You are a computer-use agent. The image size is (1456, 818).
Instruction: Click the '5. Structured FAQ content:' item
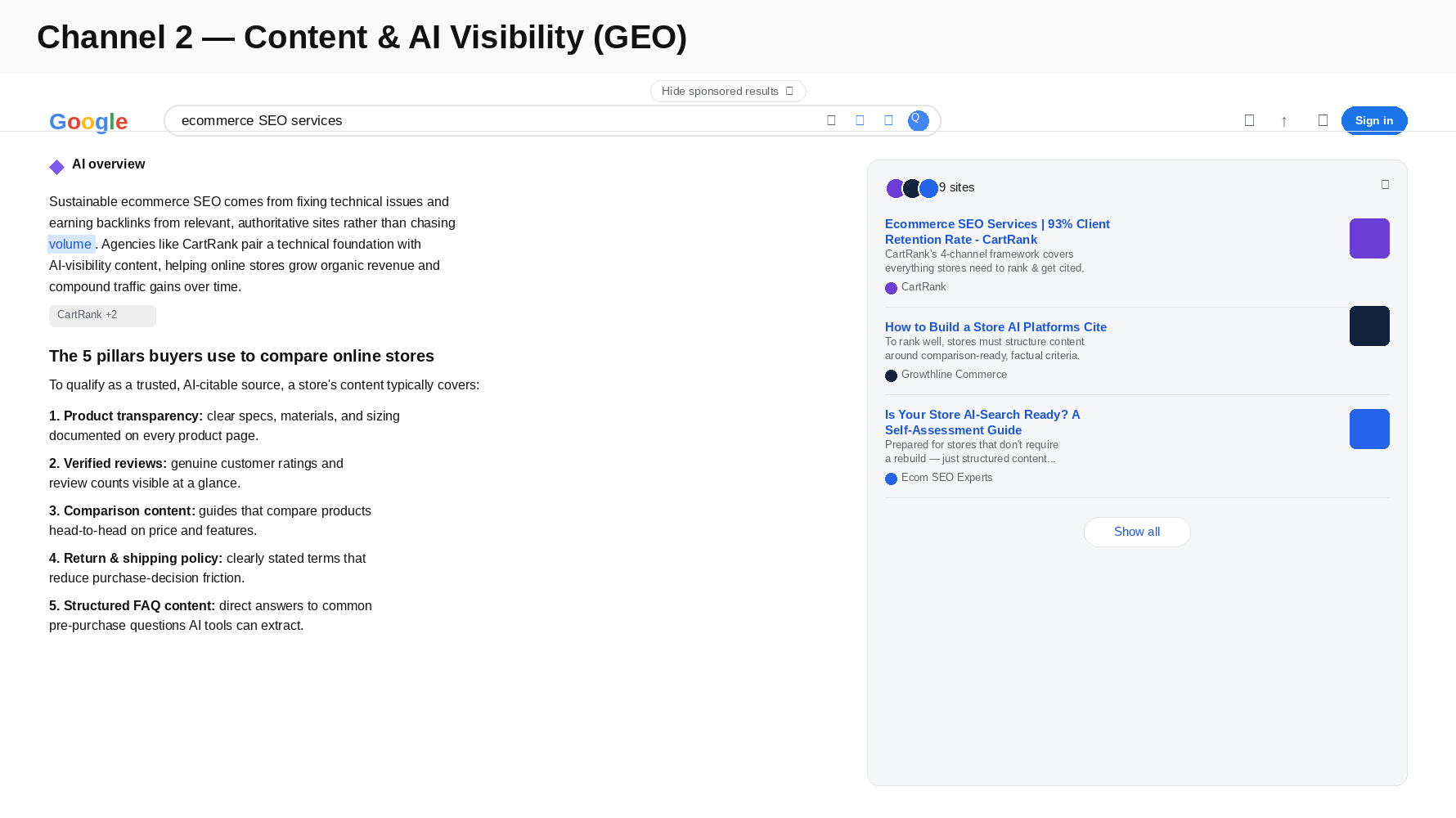click(x=210, y=615)
